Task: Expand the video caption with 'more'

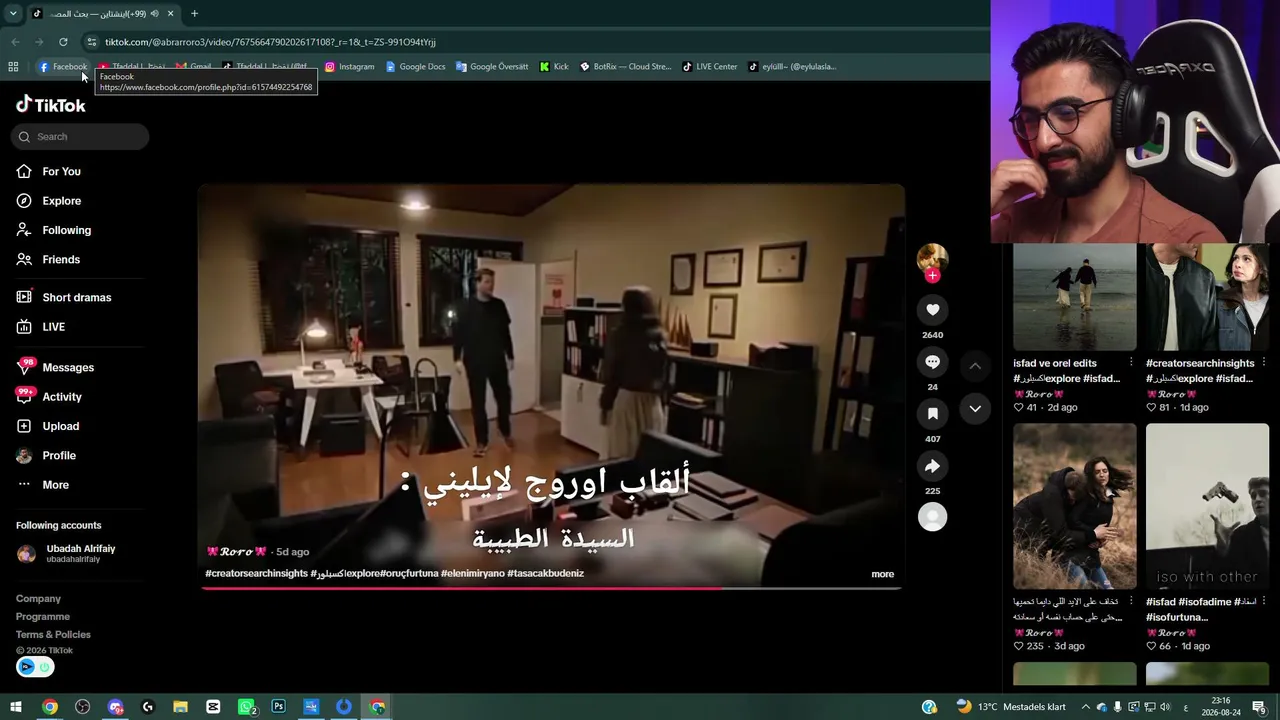Action: click(x=882, y=574)
